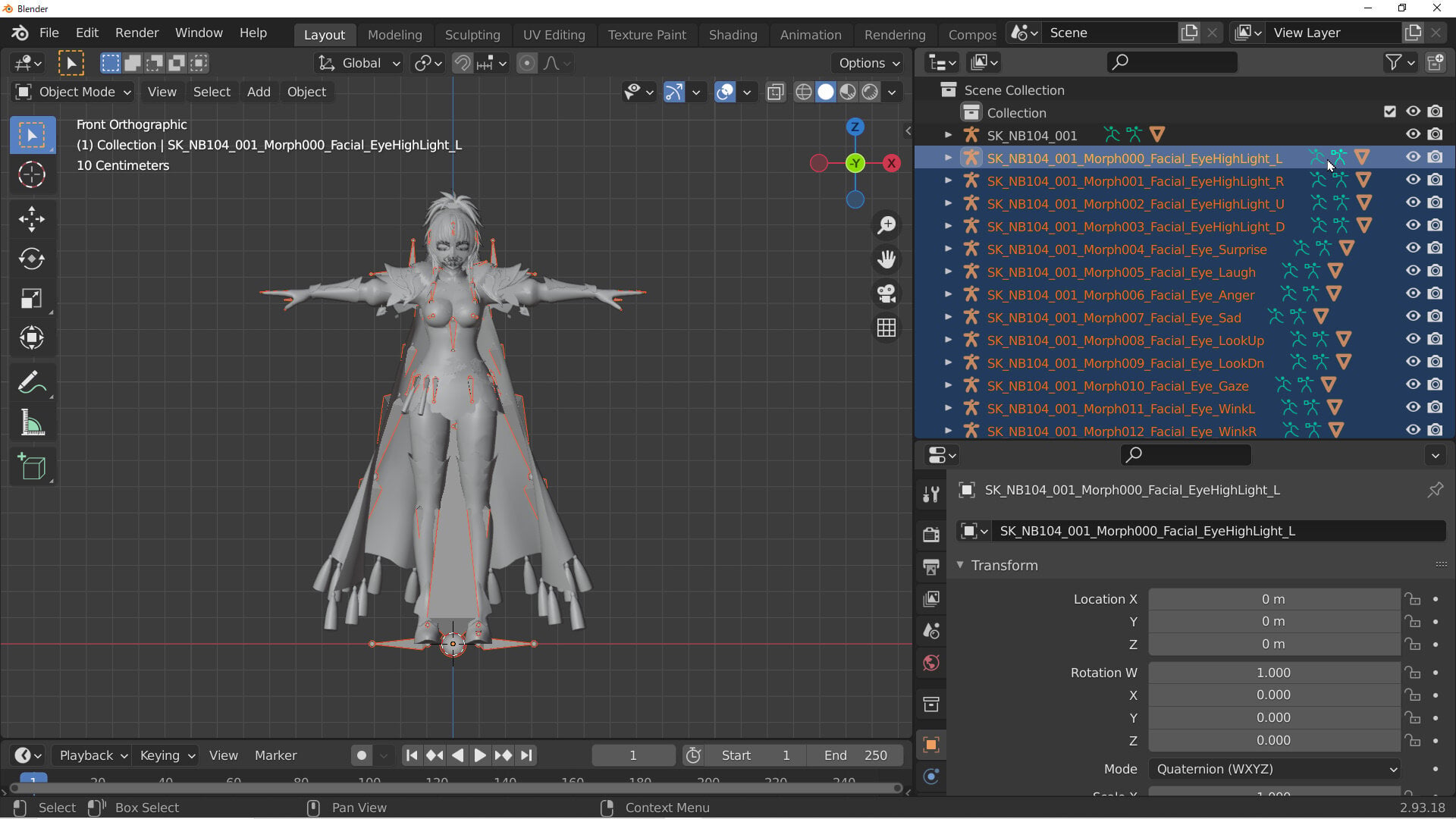The height and width of the screenshot is (819, 1456).
Task: Open Object Mode dropdown
Action: pos(74,93)
